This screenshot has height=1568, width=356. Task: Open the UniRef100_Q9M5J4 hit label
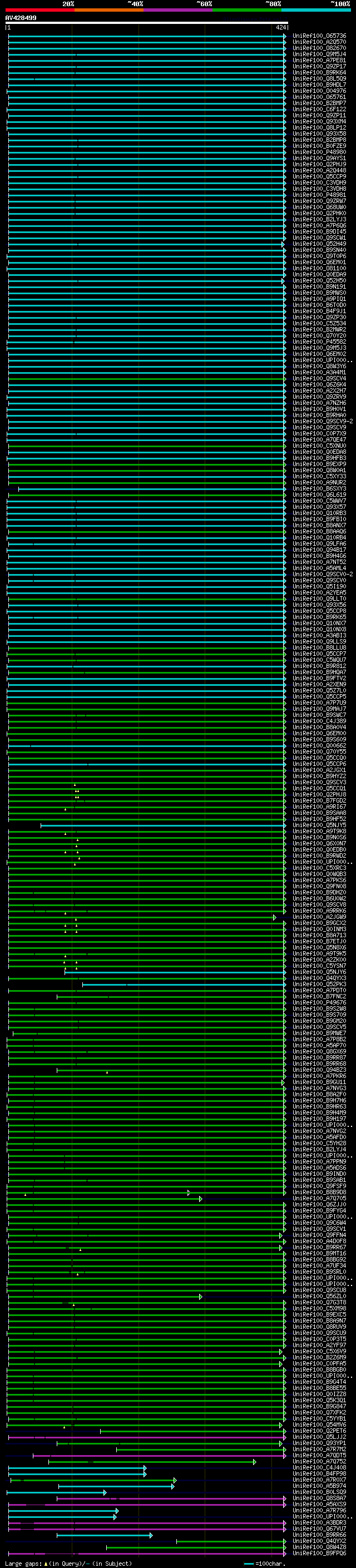pos(319,54)
